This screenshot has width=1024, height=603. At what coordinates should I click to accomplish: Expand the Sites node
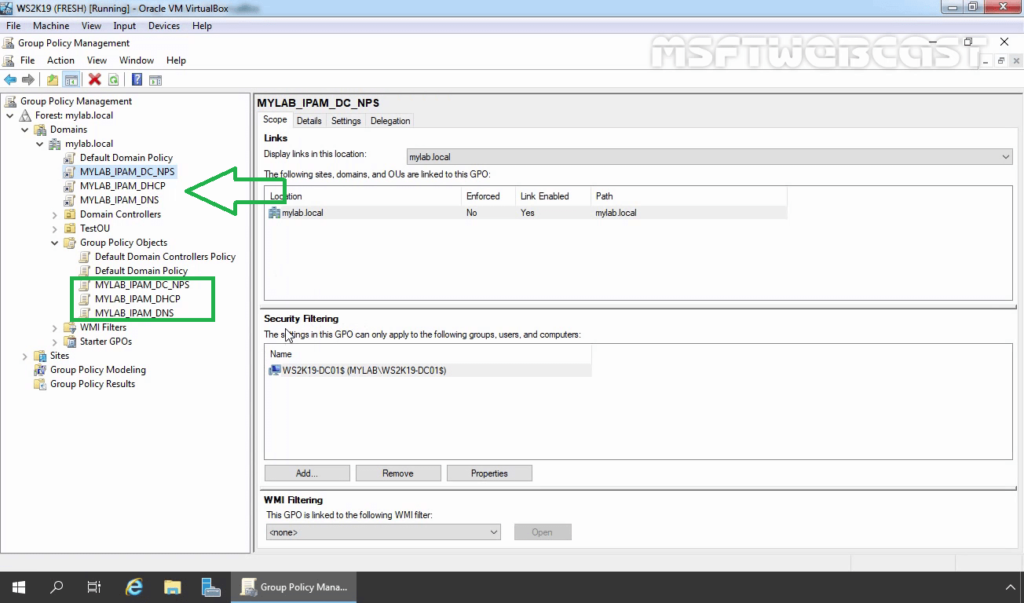[x=25, y=356]
